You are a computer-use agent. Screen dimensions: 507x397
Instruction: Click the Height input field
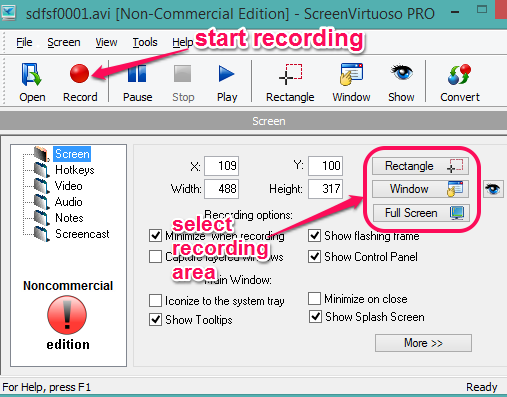pos(325,189)
